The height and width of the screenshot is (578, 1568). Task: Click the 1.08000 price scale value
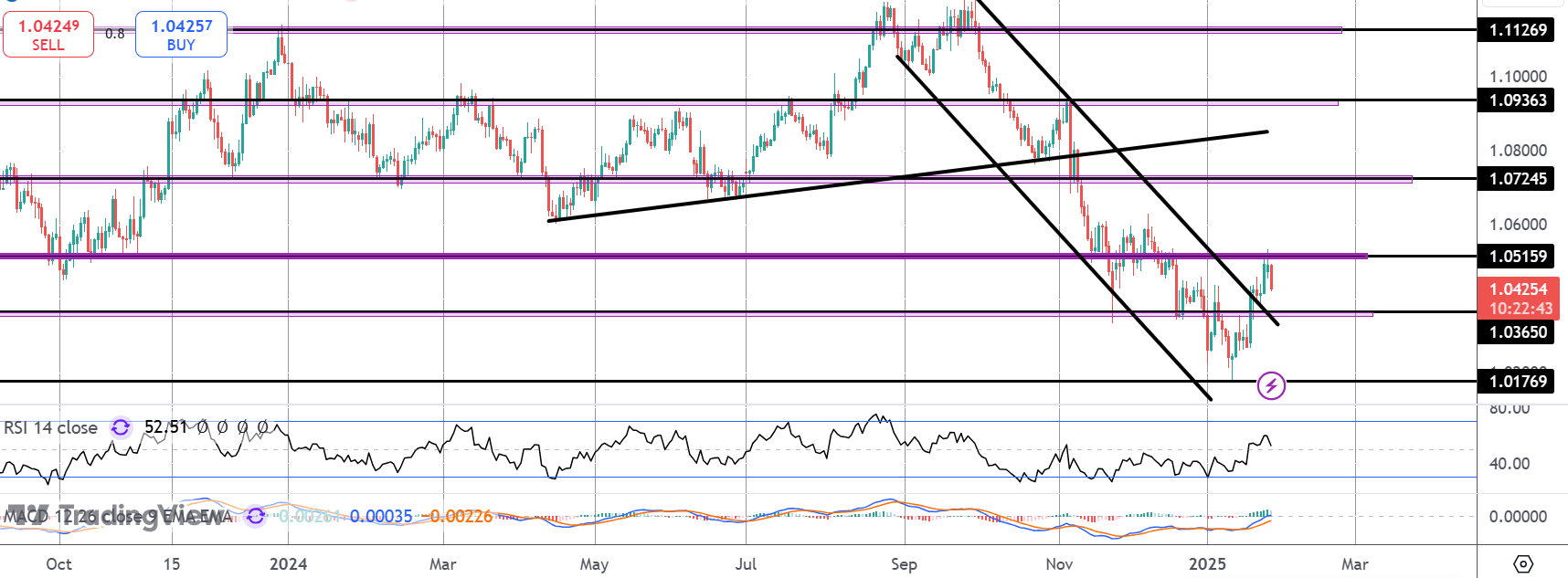click(1518, 150)
